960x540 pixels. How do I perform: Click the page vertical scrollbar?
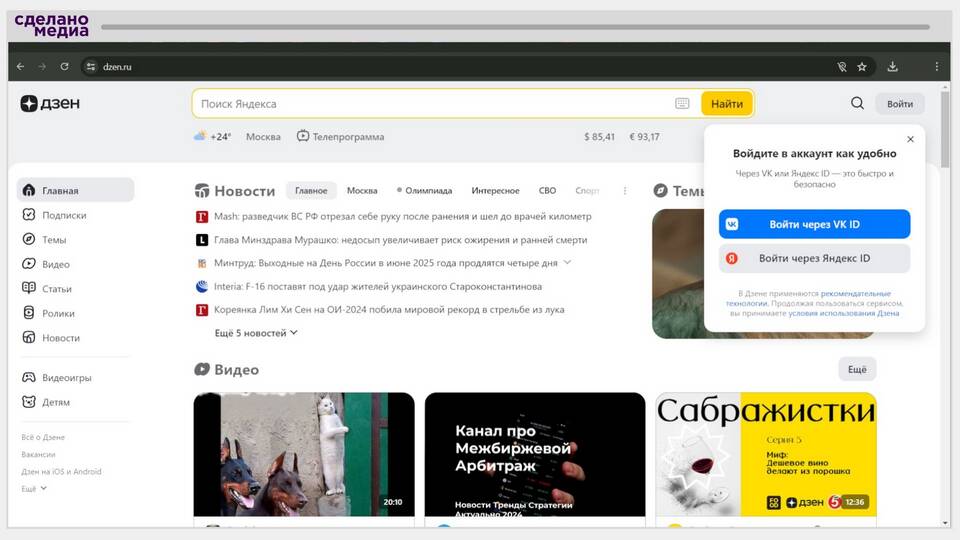coord(945,129)
